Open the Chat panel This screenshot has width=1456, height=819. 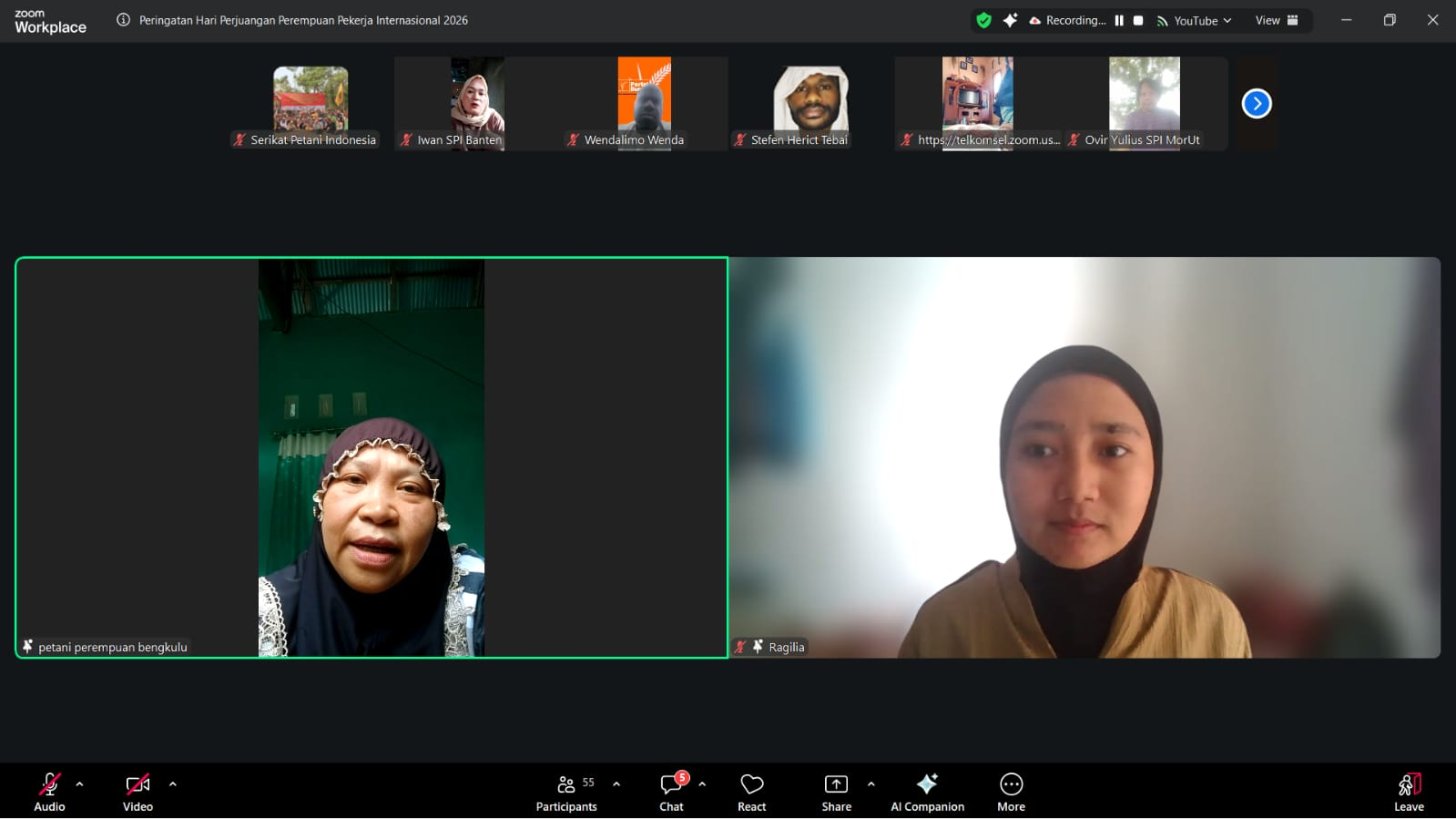pos(672,792)
